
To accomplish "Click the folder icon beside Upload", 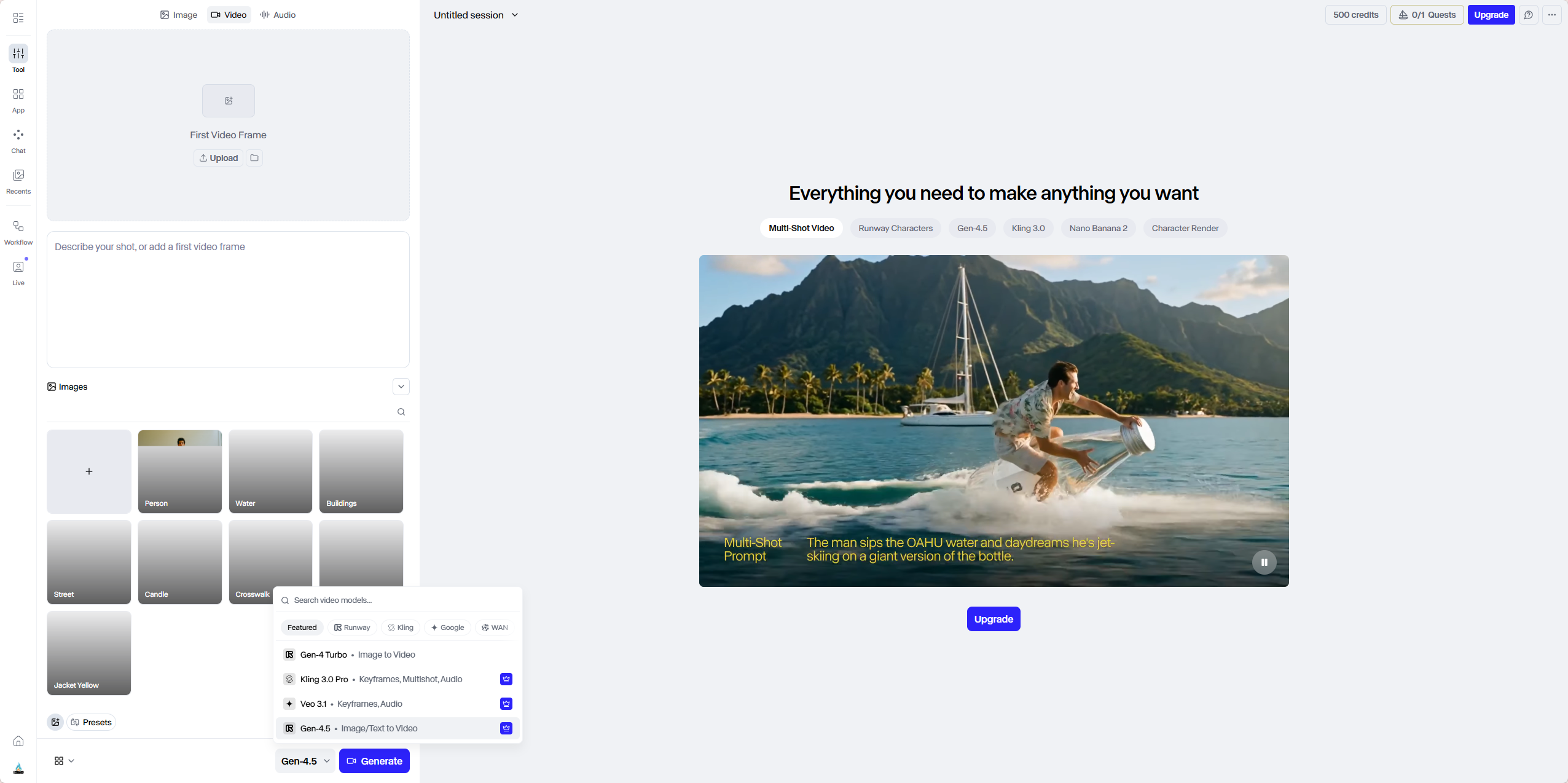I will point(254,158).
